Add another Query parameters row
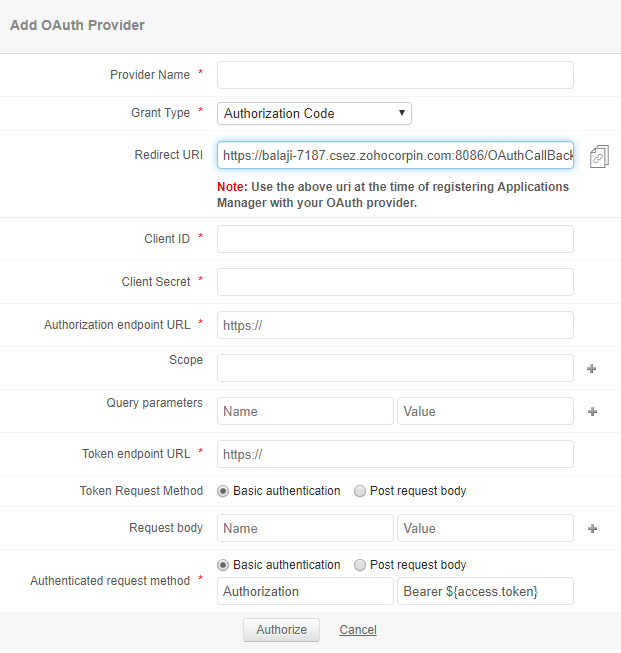This screenshot has width=621, height=653. [592, 411]
